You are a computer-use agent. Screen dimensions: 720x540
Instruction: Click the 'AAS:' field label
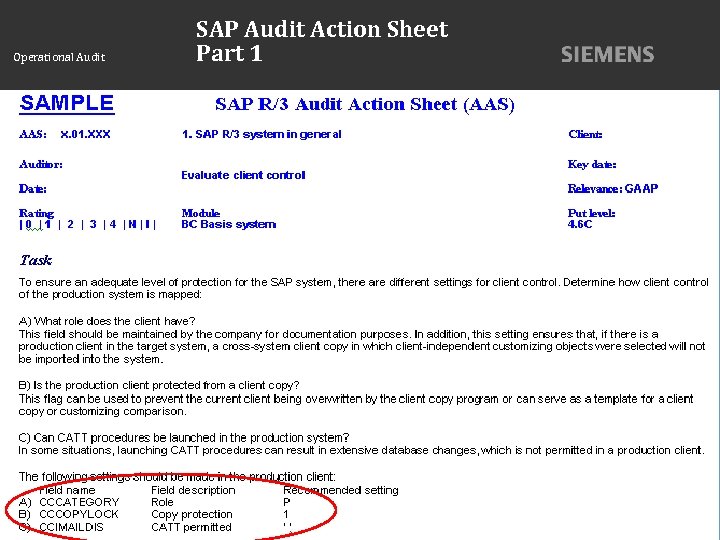pos(33,134)
